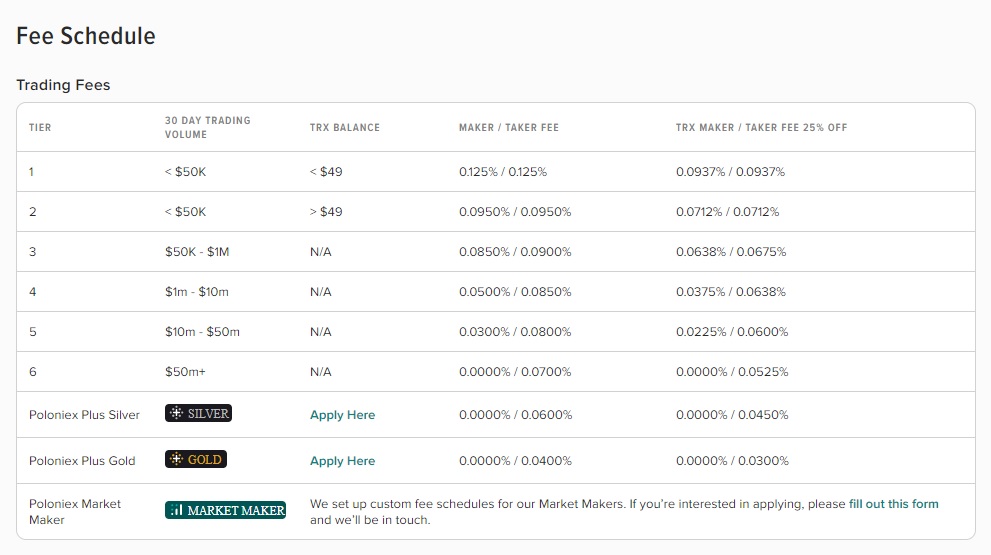
Task: Click the TRX MAKER / TAKER FEE 25% OFF header
Action: tap(762, 127)
